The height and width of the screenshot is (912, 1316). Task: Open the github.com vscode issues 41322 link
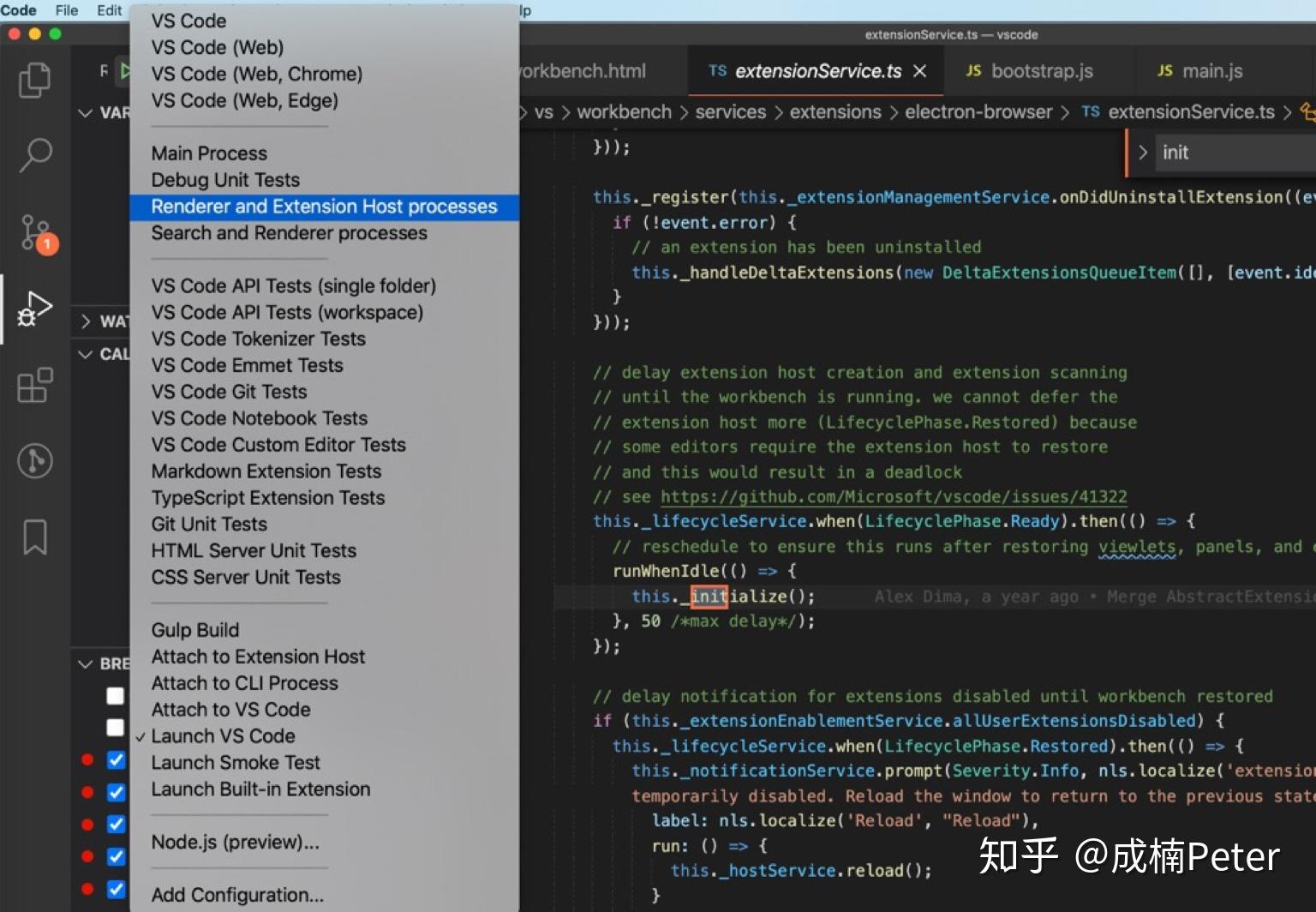click(894, 497)
